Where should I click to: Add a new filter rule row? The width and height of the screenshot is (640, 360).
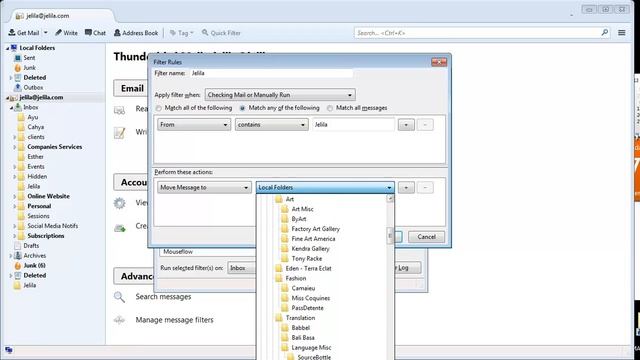pos(406,124)
